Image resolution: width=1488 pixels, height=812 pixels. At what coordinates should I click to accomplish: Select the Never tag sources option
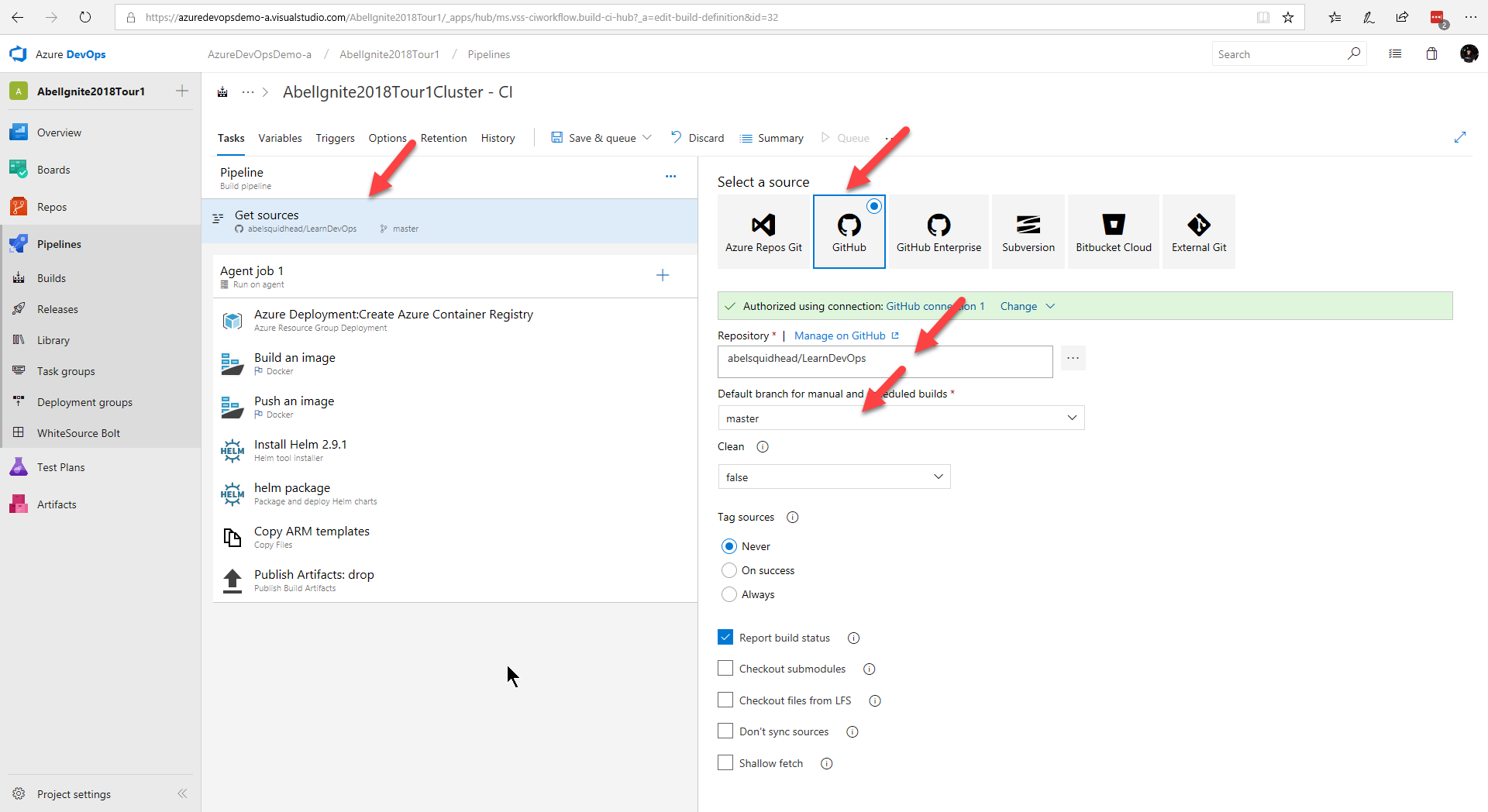click(729, 546)
